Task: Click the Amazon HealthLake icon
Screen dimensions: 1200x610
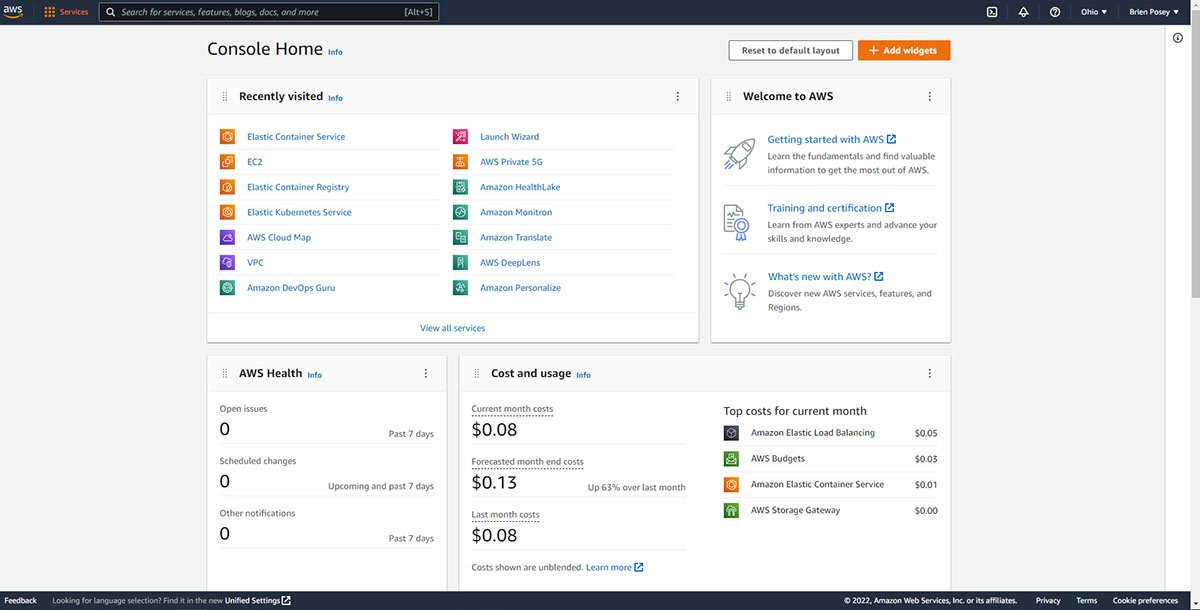Action: point(460,187)
